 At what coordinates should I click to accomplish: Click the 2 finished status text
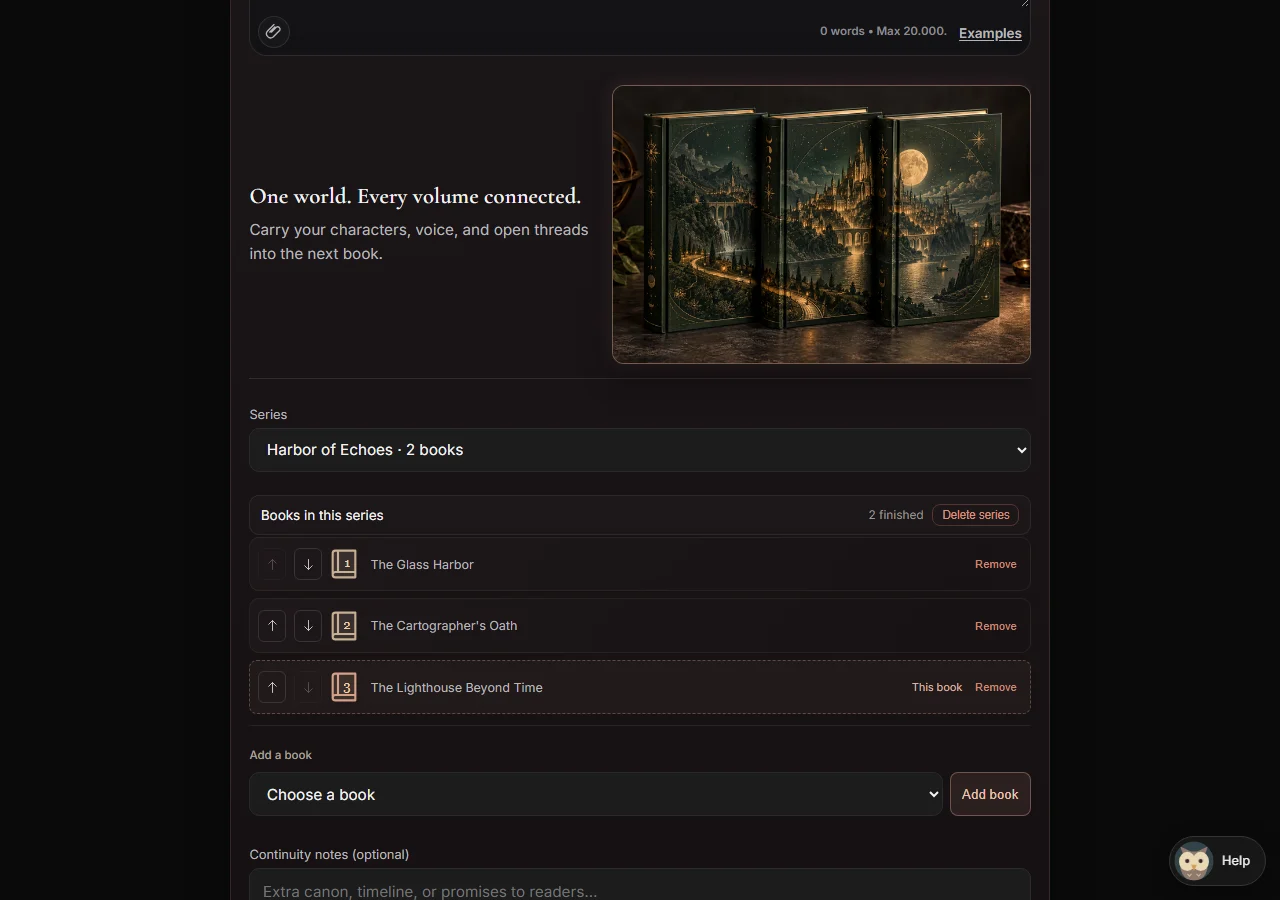pos(896,515)
